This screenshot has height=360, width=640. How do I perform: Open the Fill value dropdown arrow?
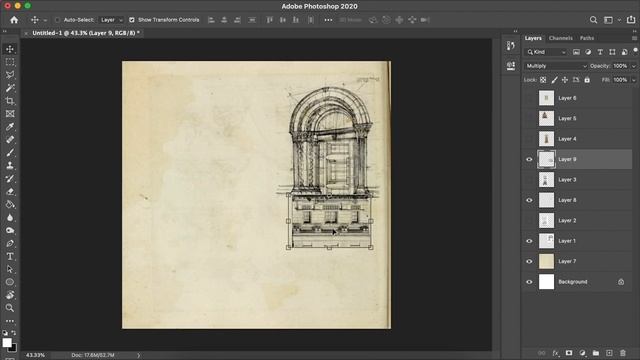coord(633,80)
